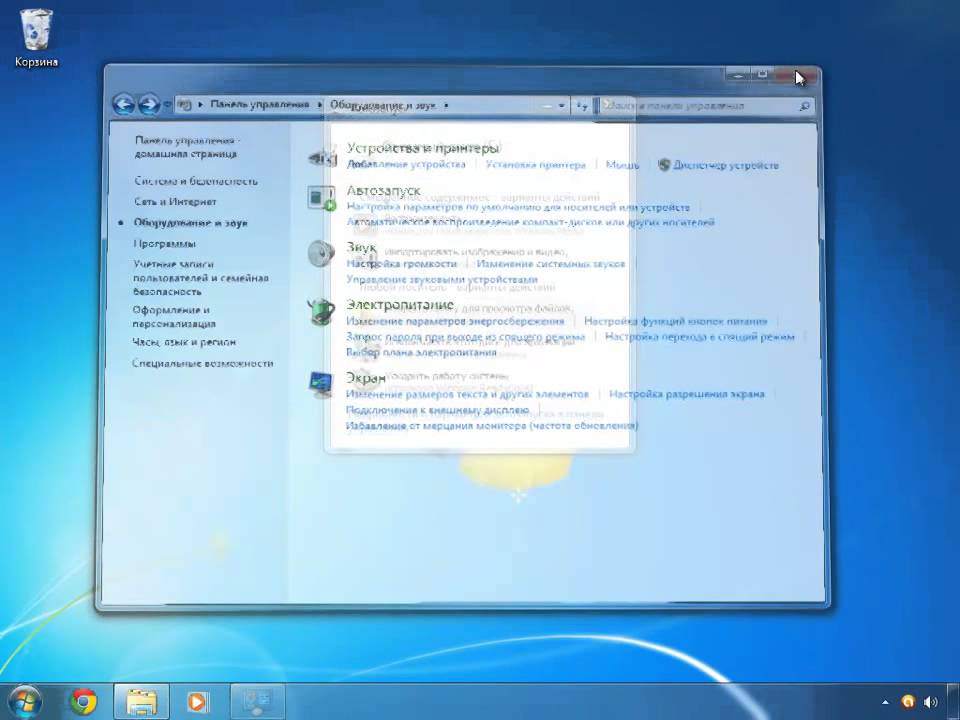Click Управление звуковыми устройствами link

coord(442,279)
